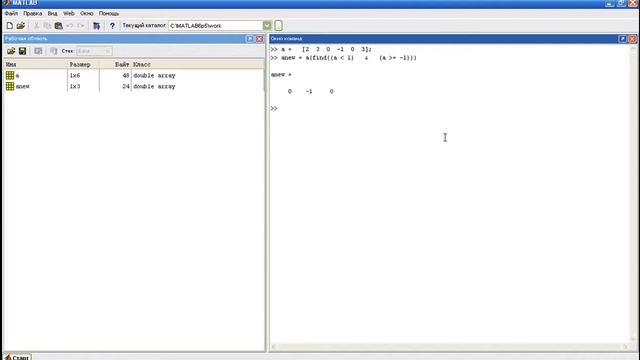
Task: Open the Окно menu
Action: point(87,13)
